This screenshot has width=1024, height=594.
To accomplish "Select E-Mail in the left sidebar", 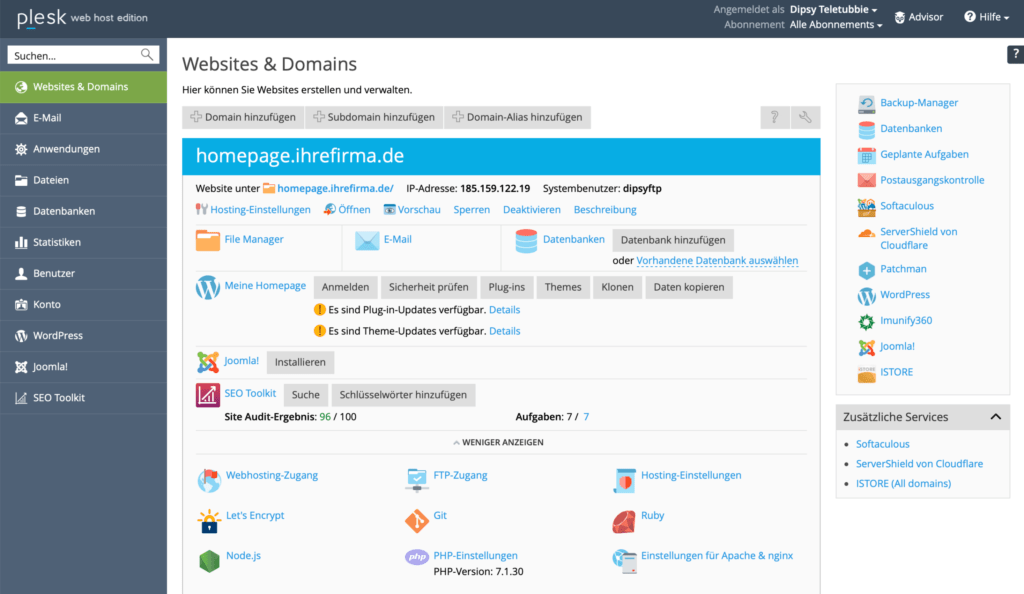I will coord(47,118).
